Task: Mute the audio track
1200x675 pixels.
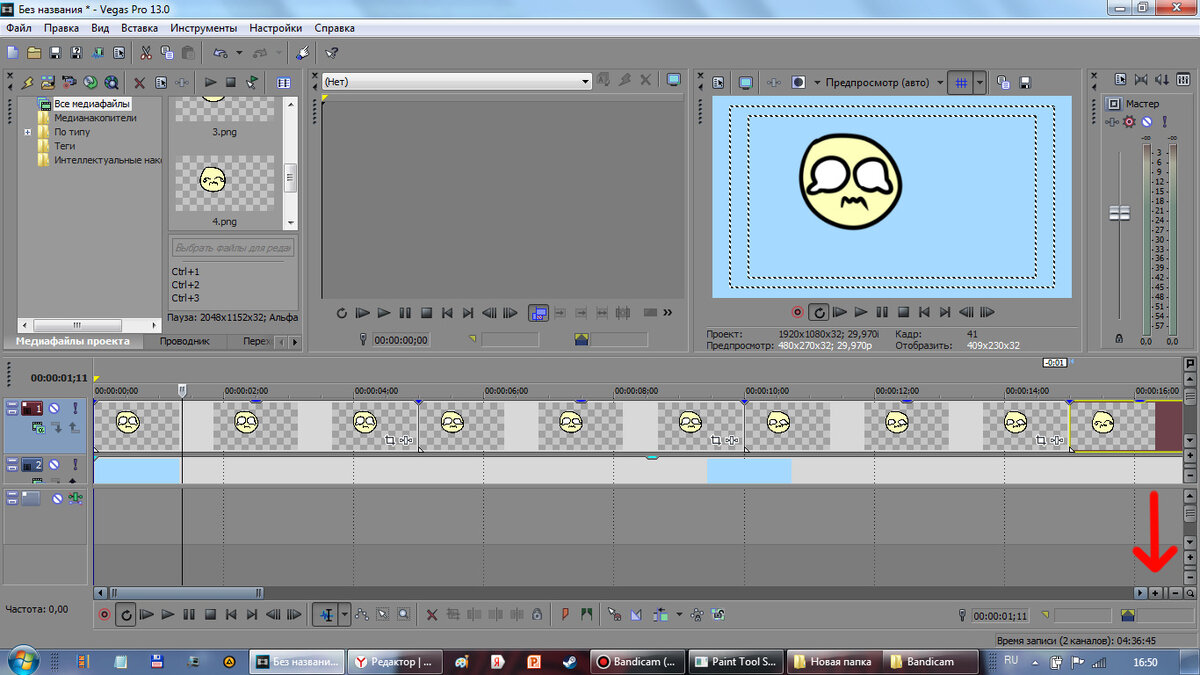Action: point(57,498)
